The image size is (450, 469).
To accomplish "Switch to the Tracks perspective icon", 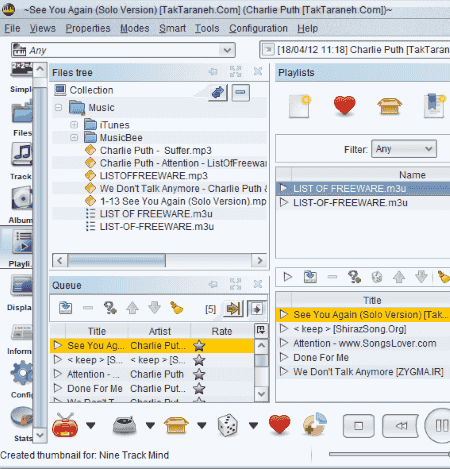I will click(22, 155).
